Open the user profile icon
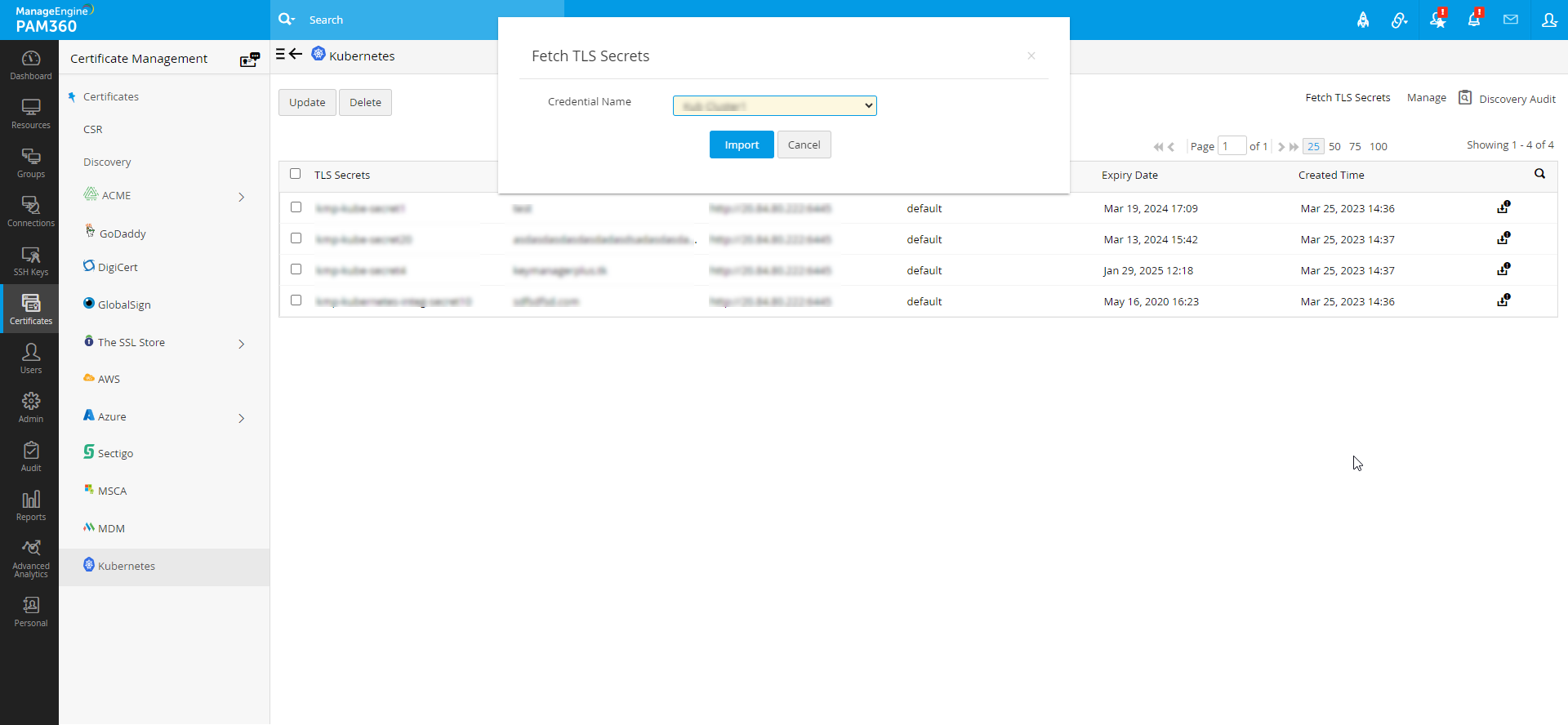This screenshot has width=1568, height=725. click(1549, 20)
